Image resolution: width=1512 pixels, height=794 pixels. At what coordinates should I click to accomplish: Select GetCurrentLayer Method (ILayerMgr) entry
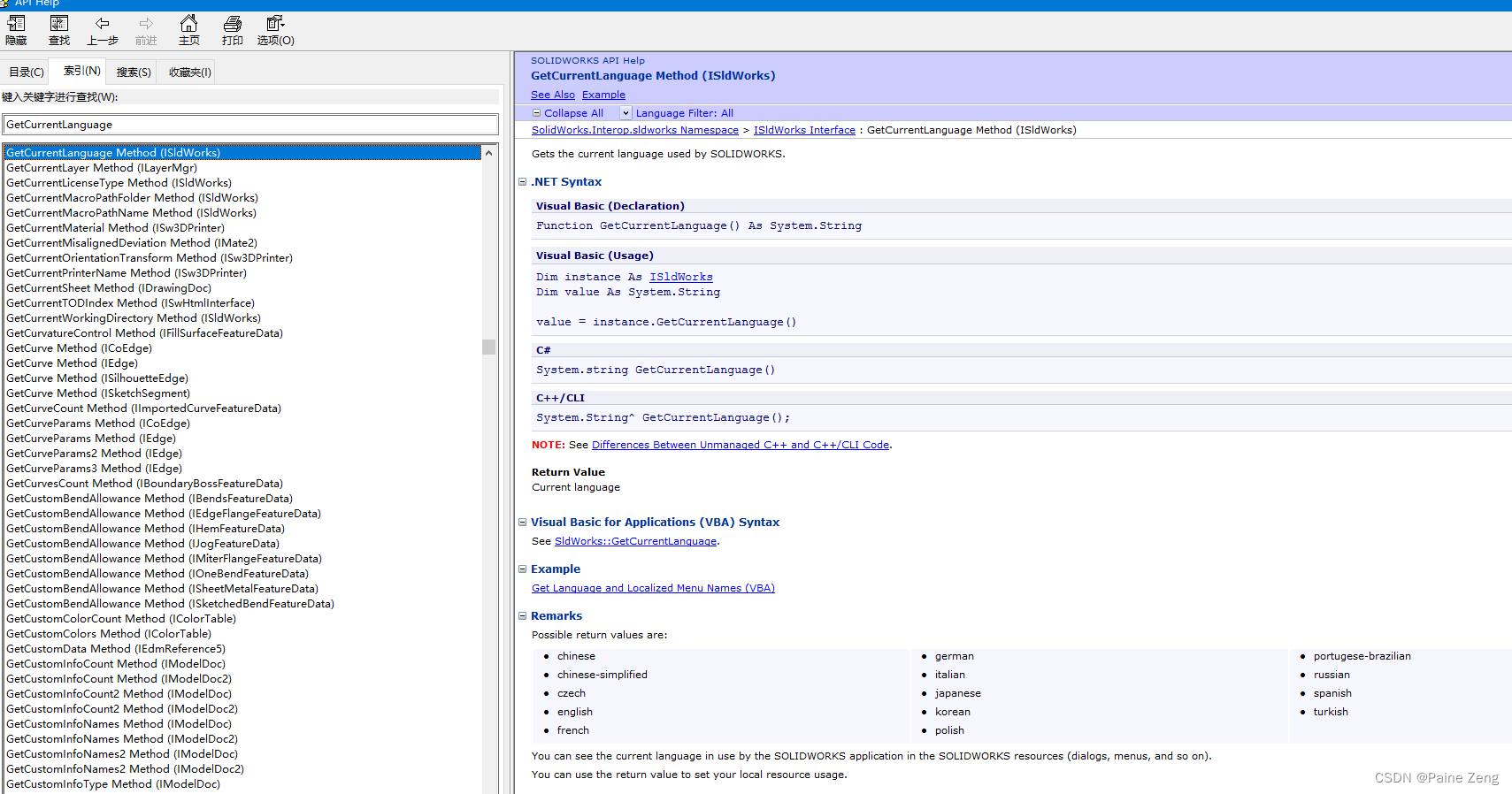[102, 168]
